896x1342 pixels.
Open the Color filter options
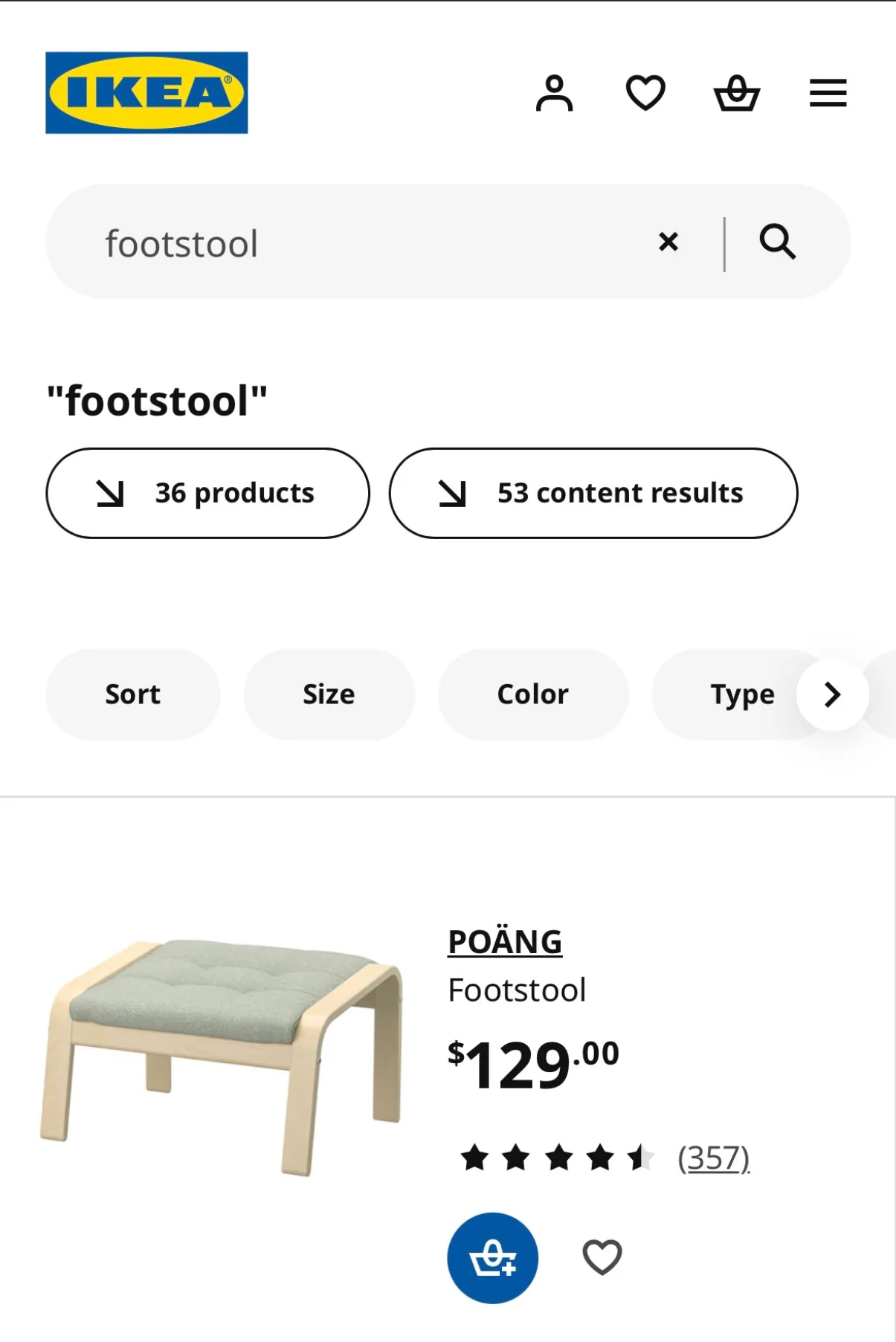point(532,694)
